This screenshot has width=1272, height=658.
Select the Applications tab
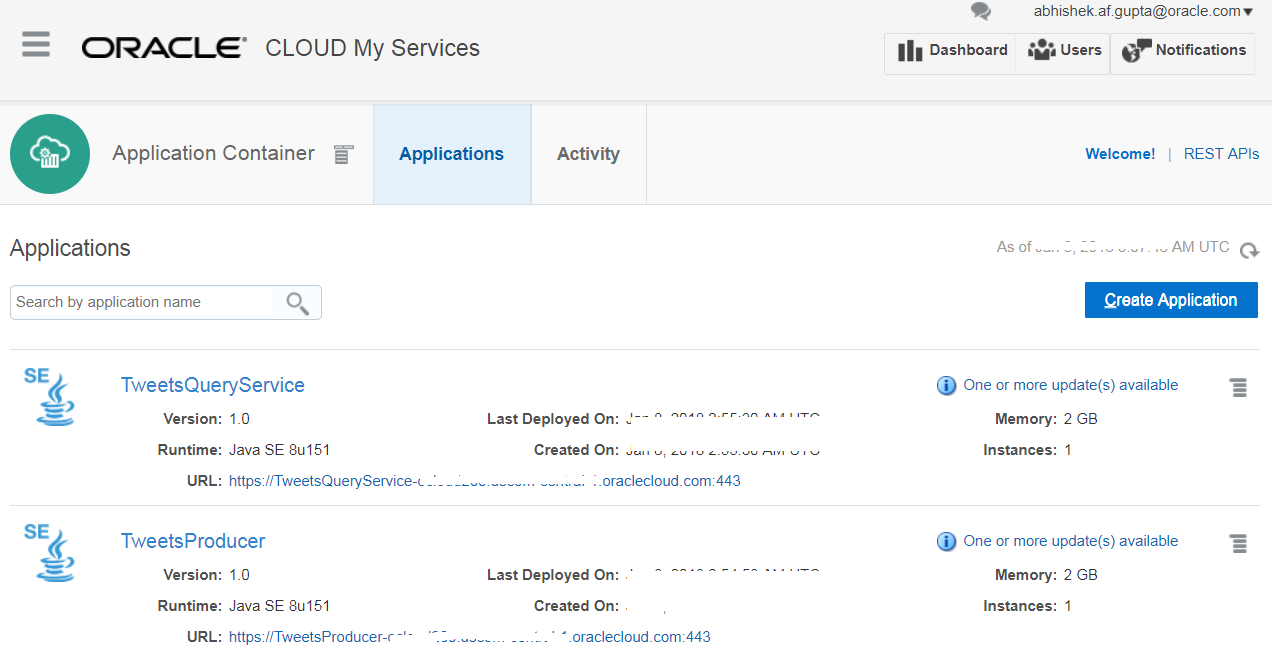click(451, 153)
